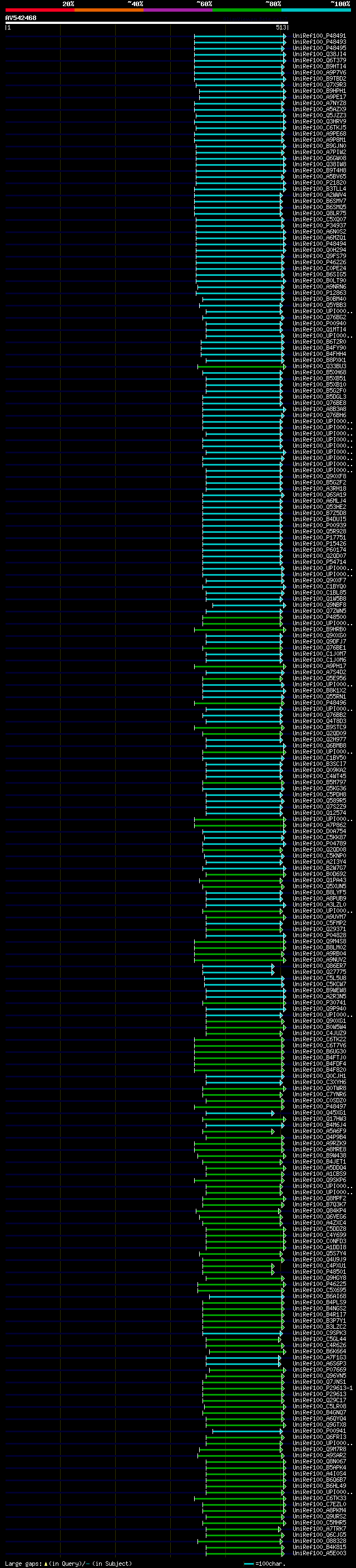The image size is (356, 1568).
Task: Select the UniRef100_B9HRB0 label
Action: click(x=319, y=630)
